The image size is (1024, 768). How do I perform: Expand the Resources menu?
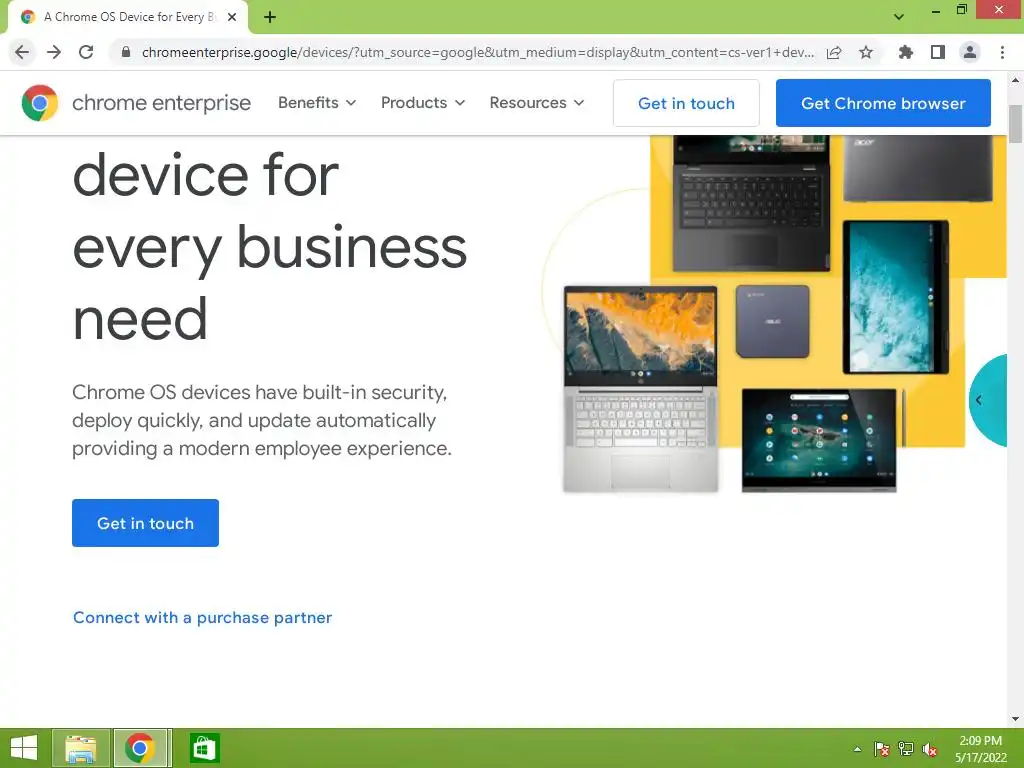pos(537,103)
